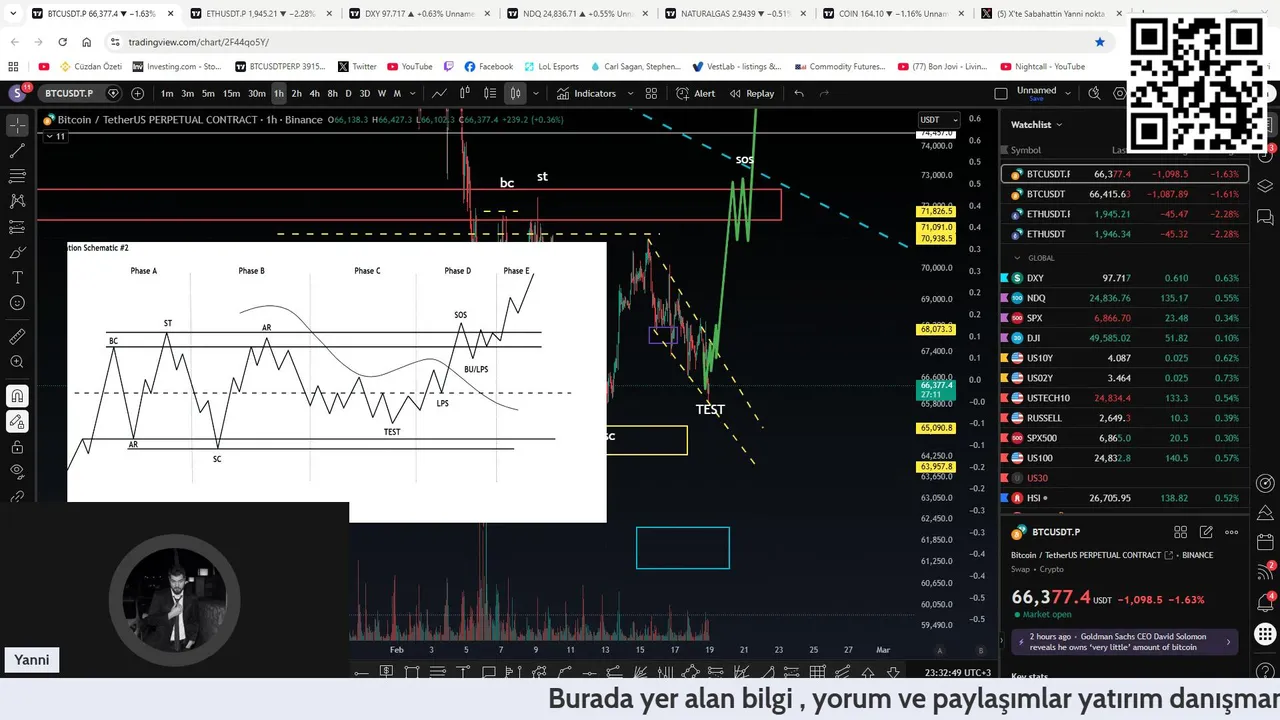This screenshot has width=1280, height=720.
Task: Select the Zoom In tool
Action: tap(17, 362)
